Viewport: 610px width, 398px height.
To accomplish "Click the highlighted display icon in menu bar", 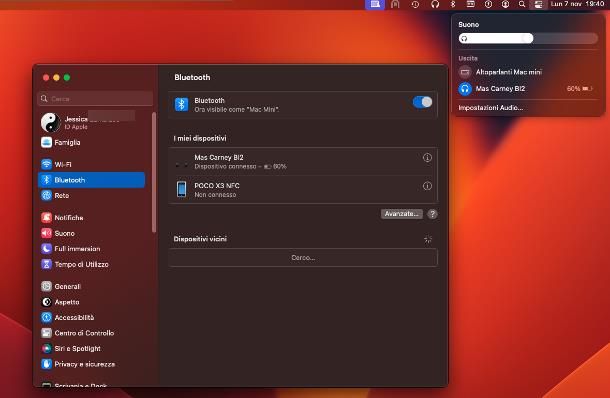I will [375, 4].
